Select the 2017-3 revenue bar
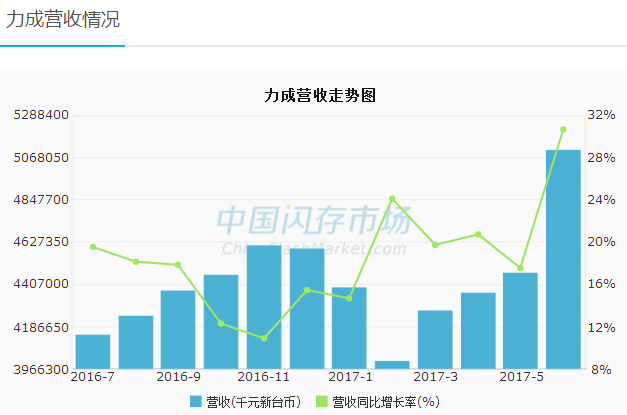The height and width of the screenshot is (415, 627). [435, 339]
